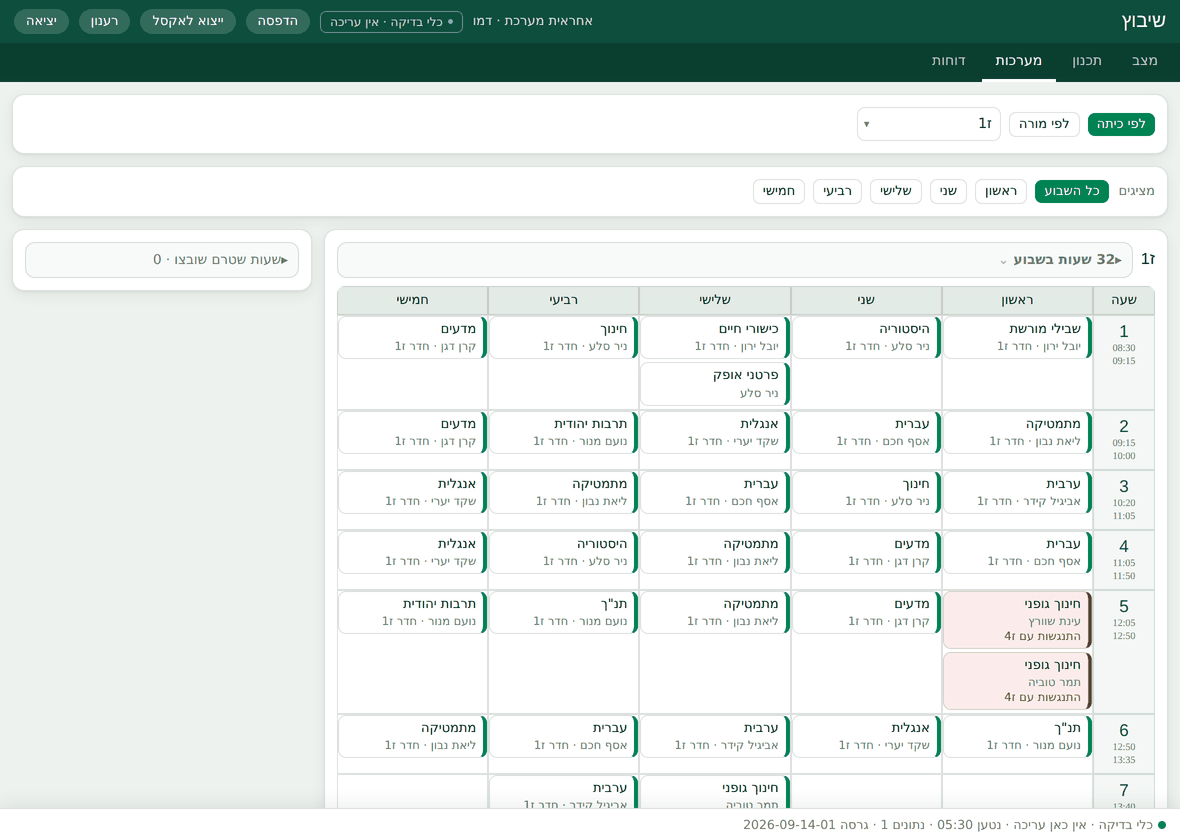The image size is (1180, 840).
Task: Open חינוך גופני card with עינת שוורץ
Action: 1017,620
